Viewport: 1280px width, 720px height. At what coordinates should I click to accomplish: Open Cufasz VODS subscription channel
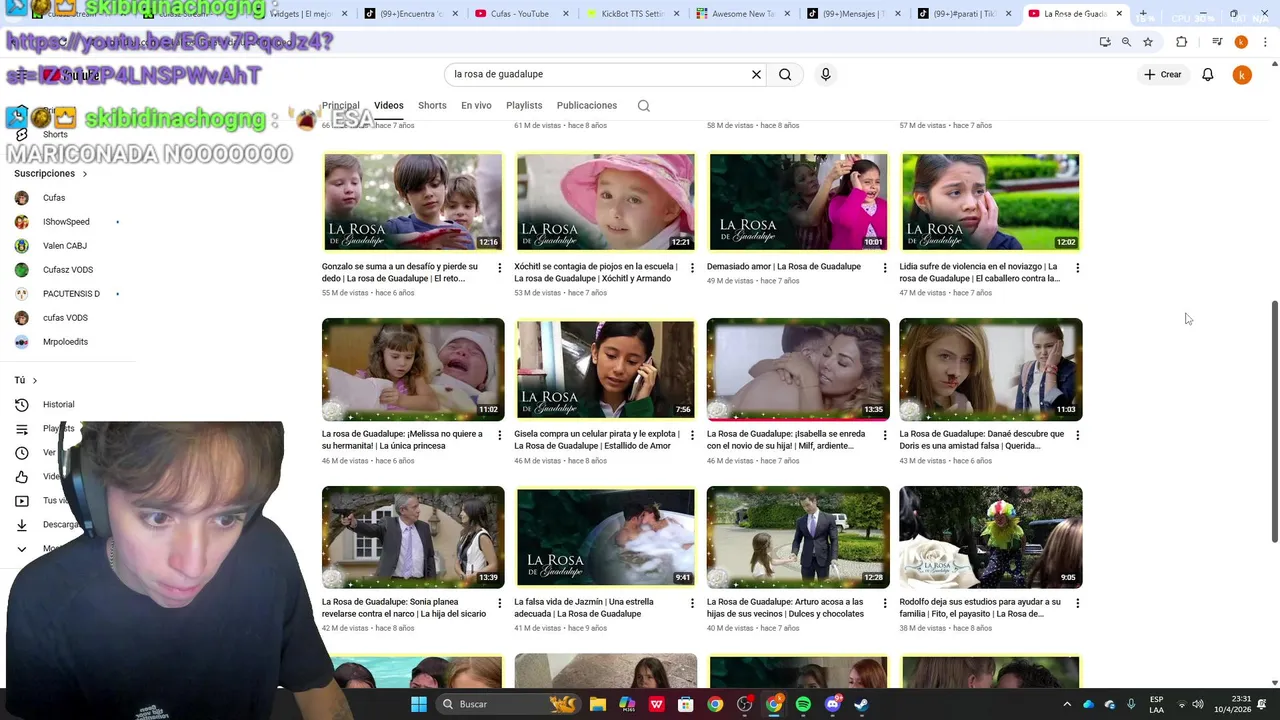(x=68, y=270)
